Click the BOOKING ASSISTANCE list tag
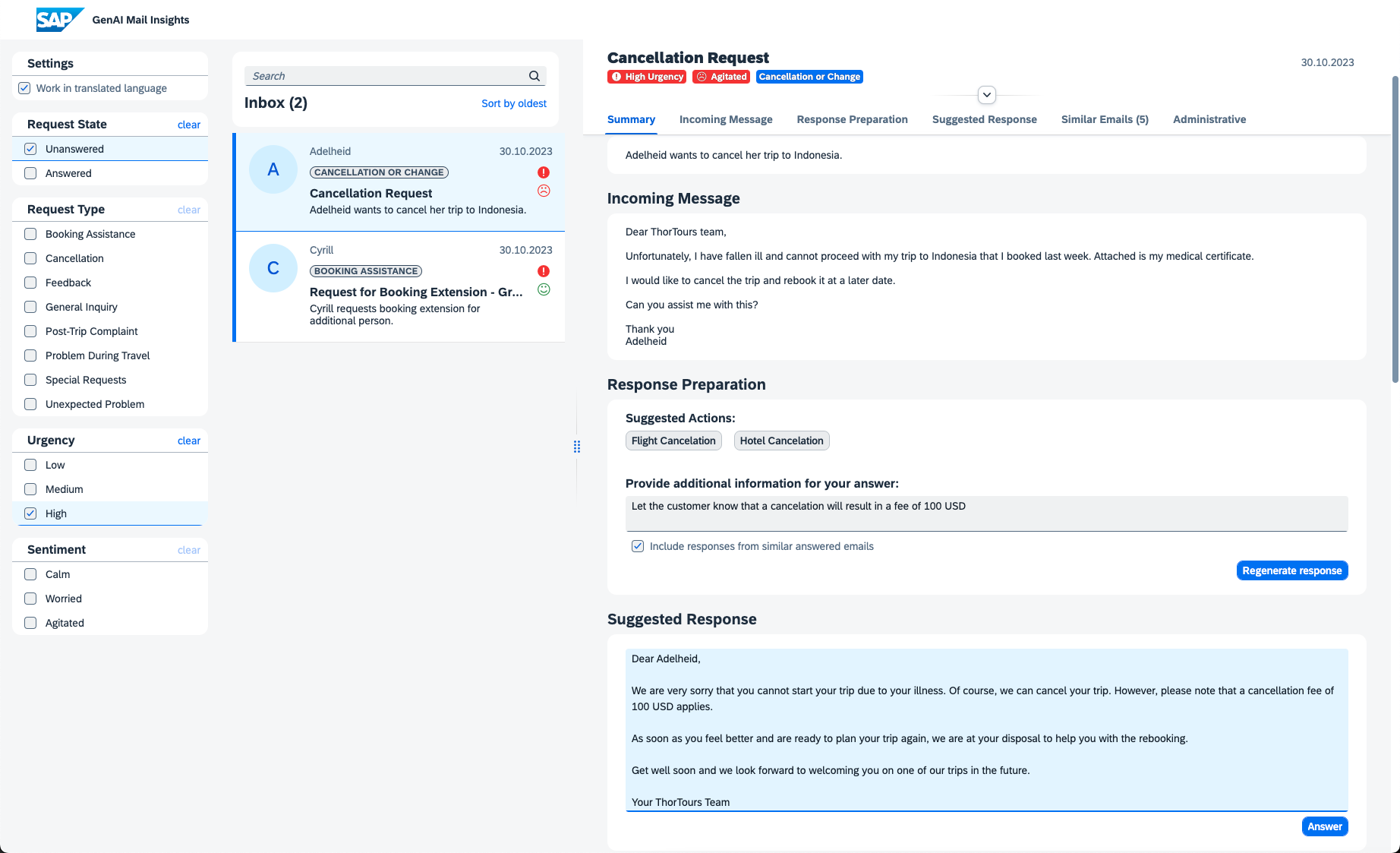This screenshot has height=853, width=1400. click(x=366, y=271)
